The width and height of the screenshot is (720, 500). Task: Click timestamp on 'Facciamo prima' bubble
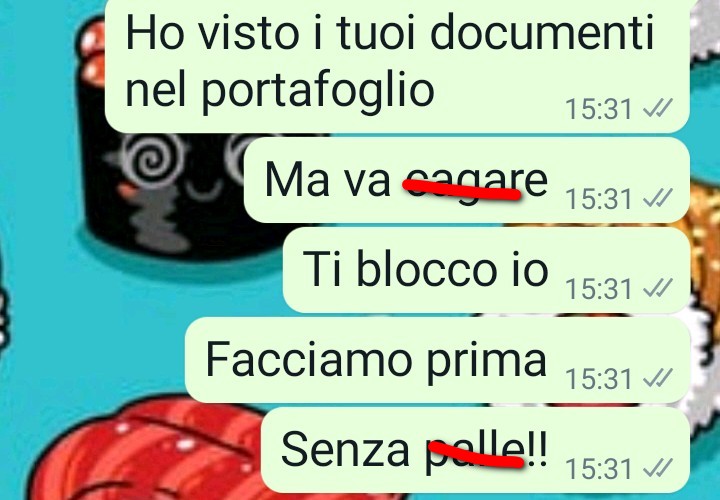(x=599, y=379)
